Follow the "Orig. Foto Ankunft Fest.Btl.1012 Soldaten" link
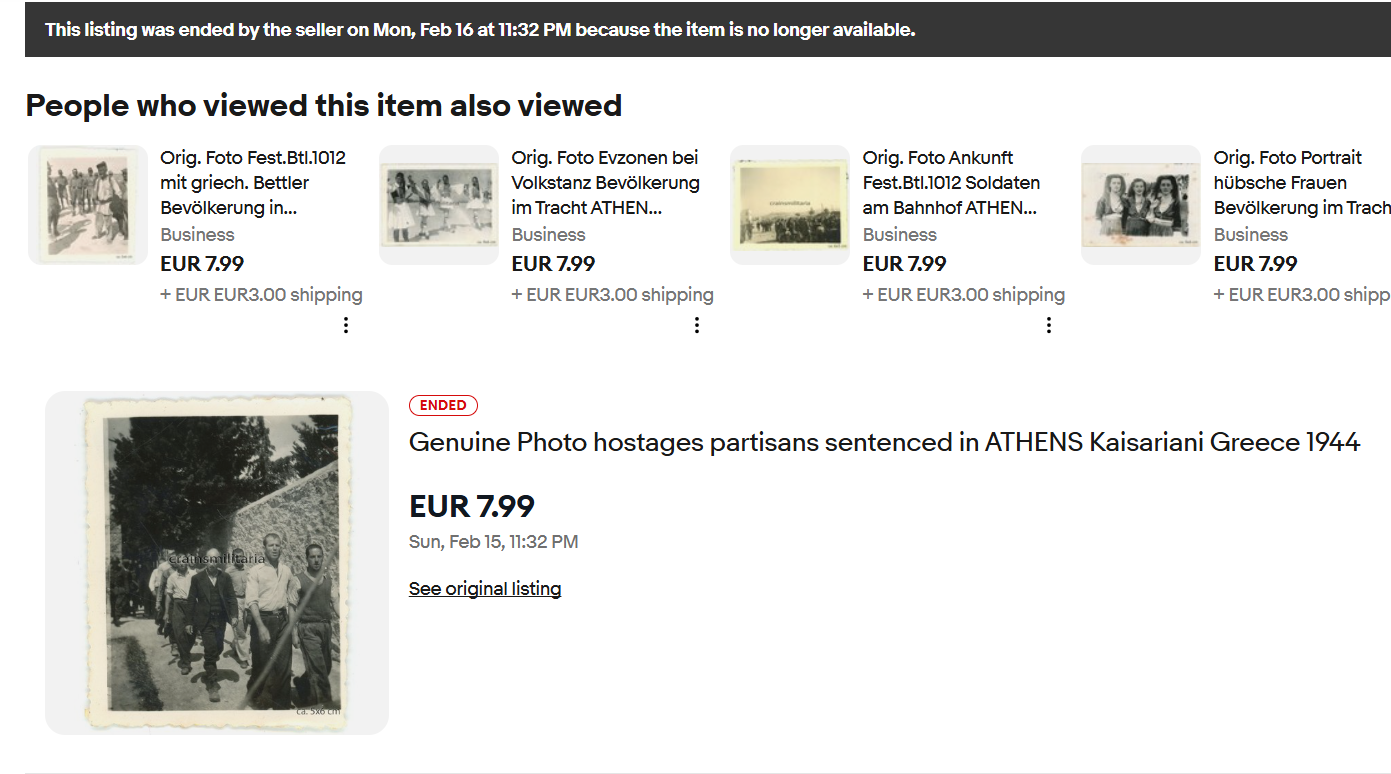The height and width of the screenshot is (774, 1391). [x=951, y=183]
